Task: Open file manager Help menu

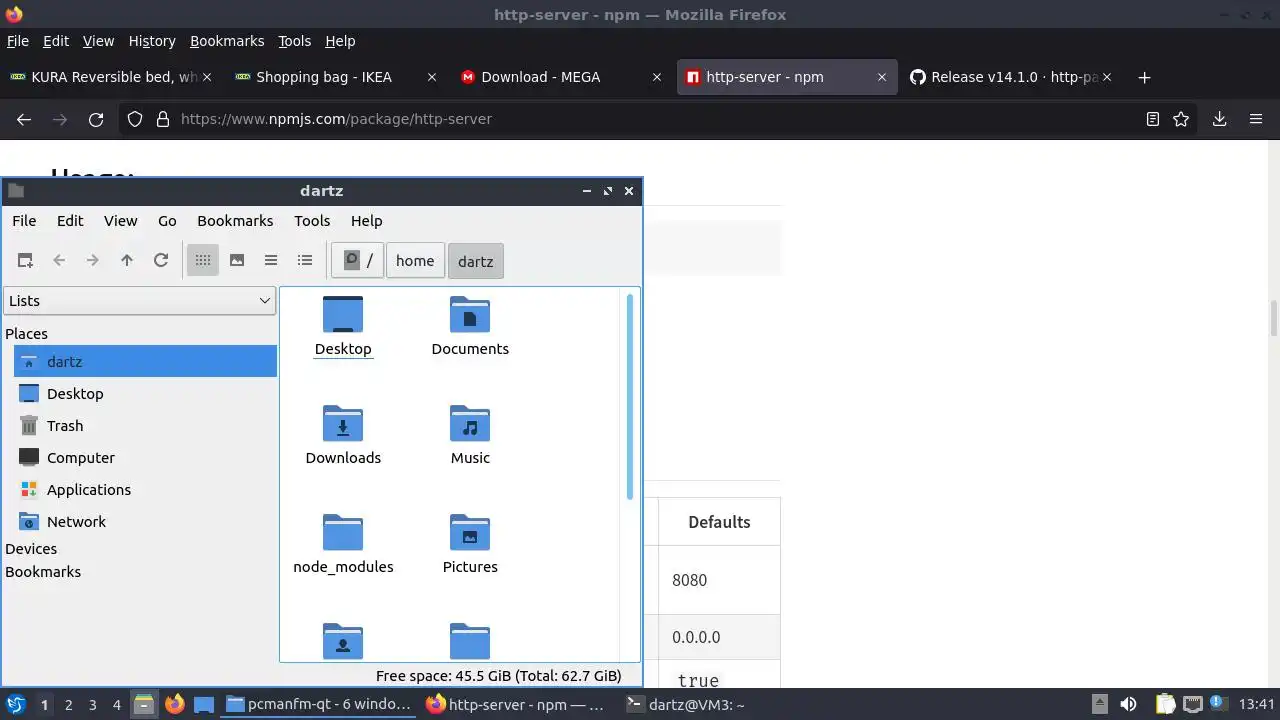Action: pyautogui.click(x=366, y=221)
